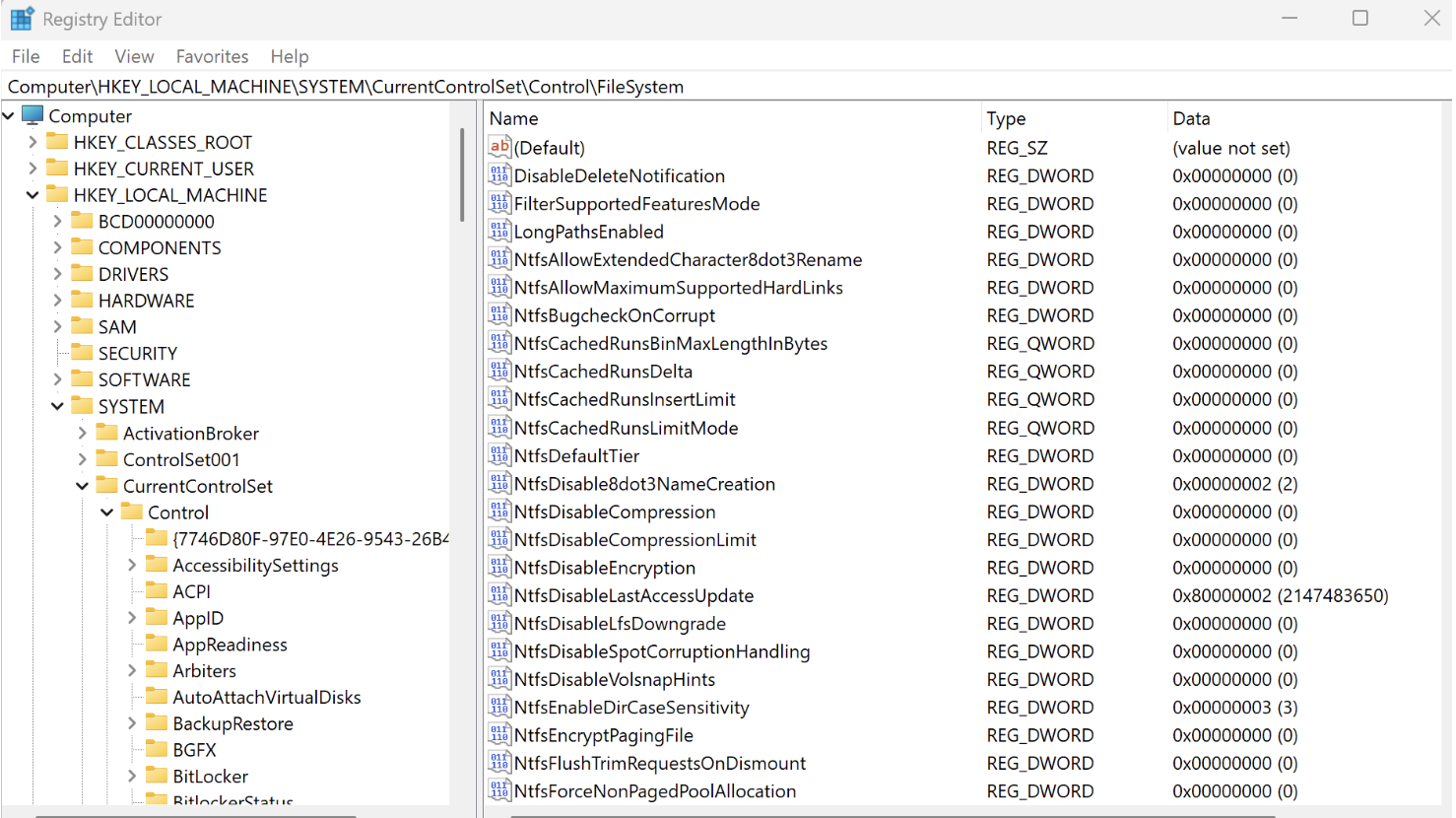
Task: Click the Registry Editor app icon in title bar
Action: pos(22,19)
